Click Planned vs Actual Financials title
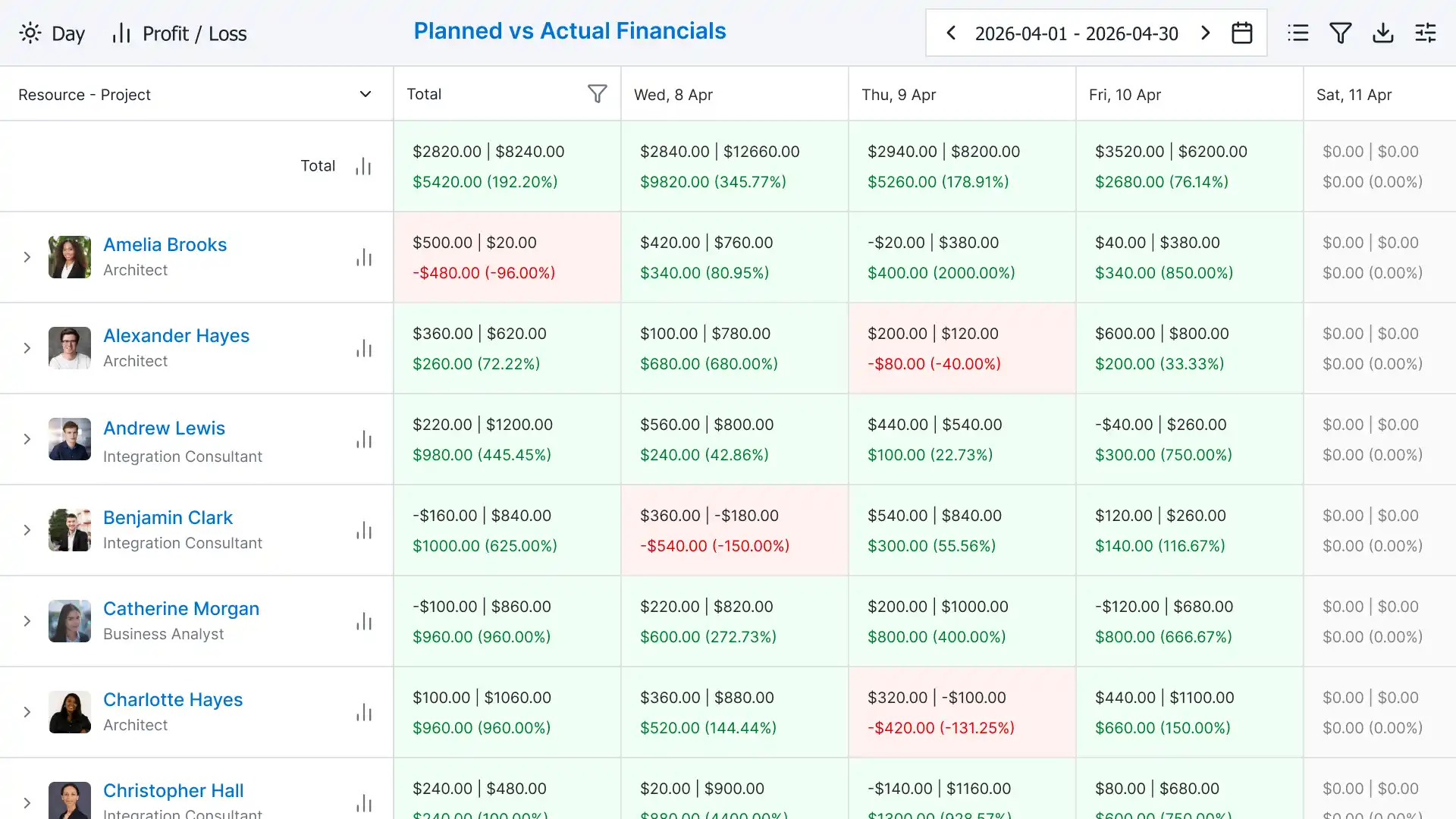Viewport: 1456px width, 819px height. pos(570,31)
